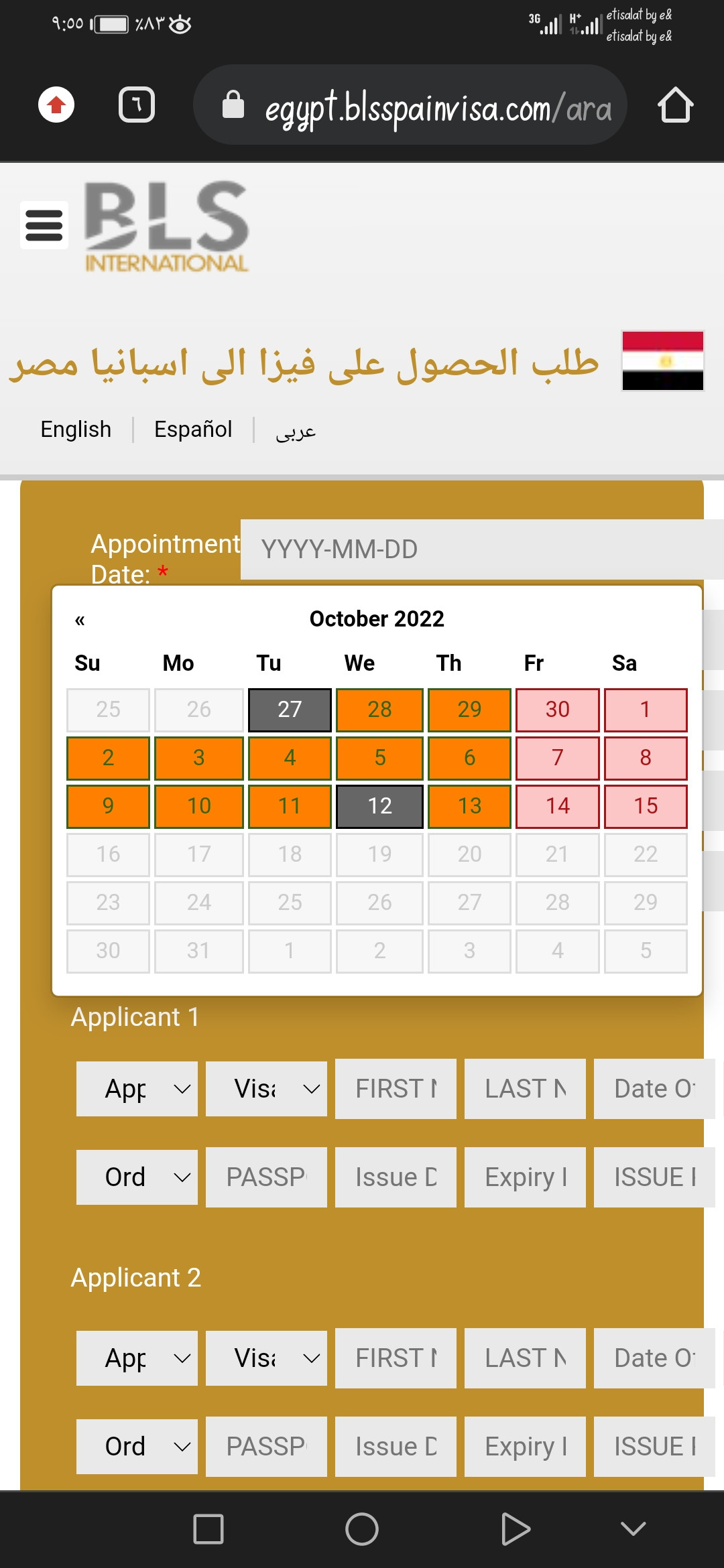
Task: Expand Applicant 1 Visa type dropdown
Action: (x=266, y=1089)
